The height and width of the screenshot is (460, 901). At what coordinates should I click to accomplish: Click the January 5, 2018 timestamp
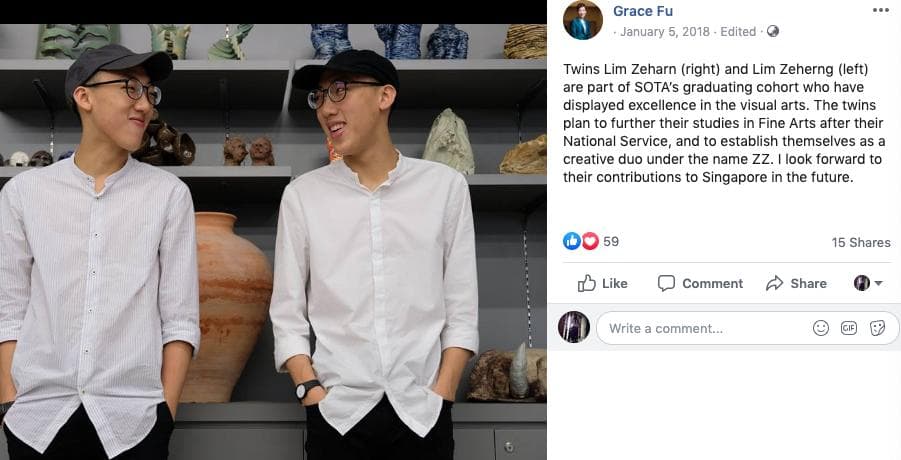pyautogui.click(x=665, y=32)
